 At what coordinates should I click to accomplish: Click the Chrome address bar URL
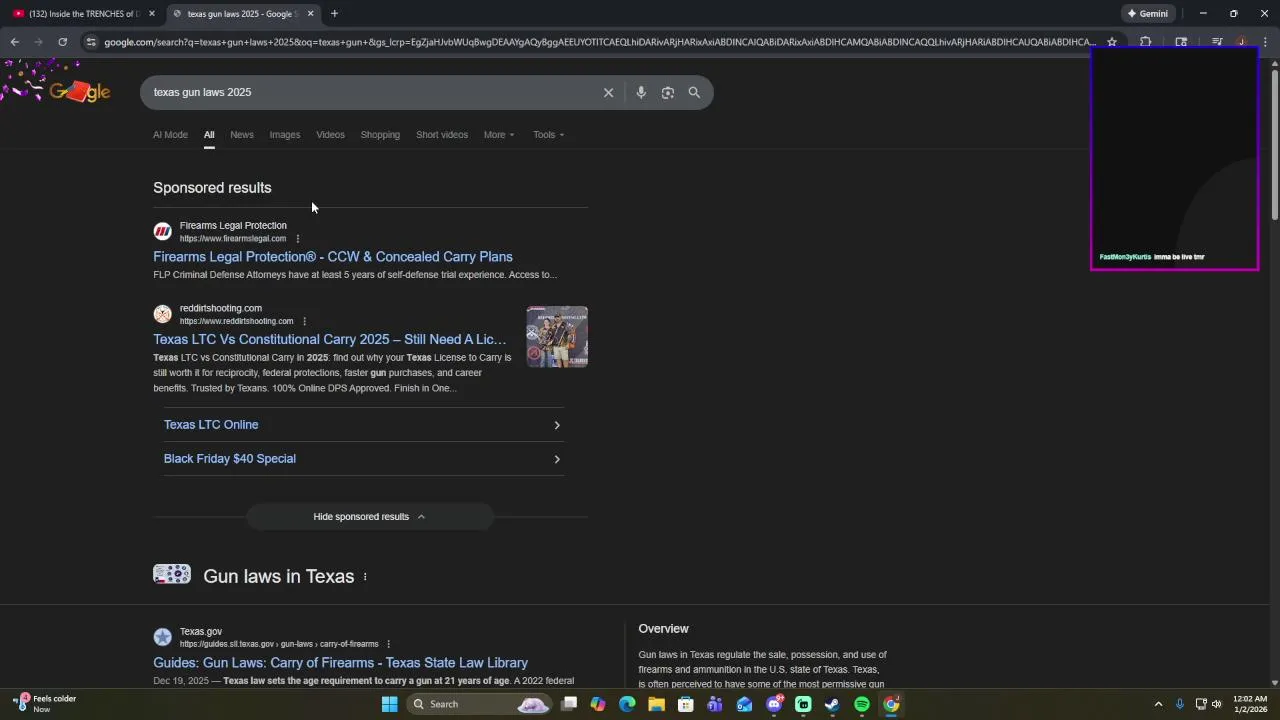pos(600,42)
